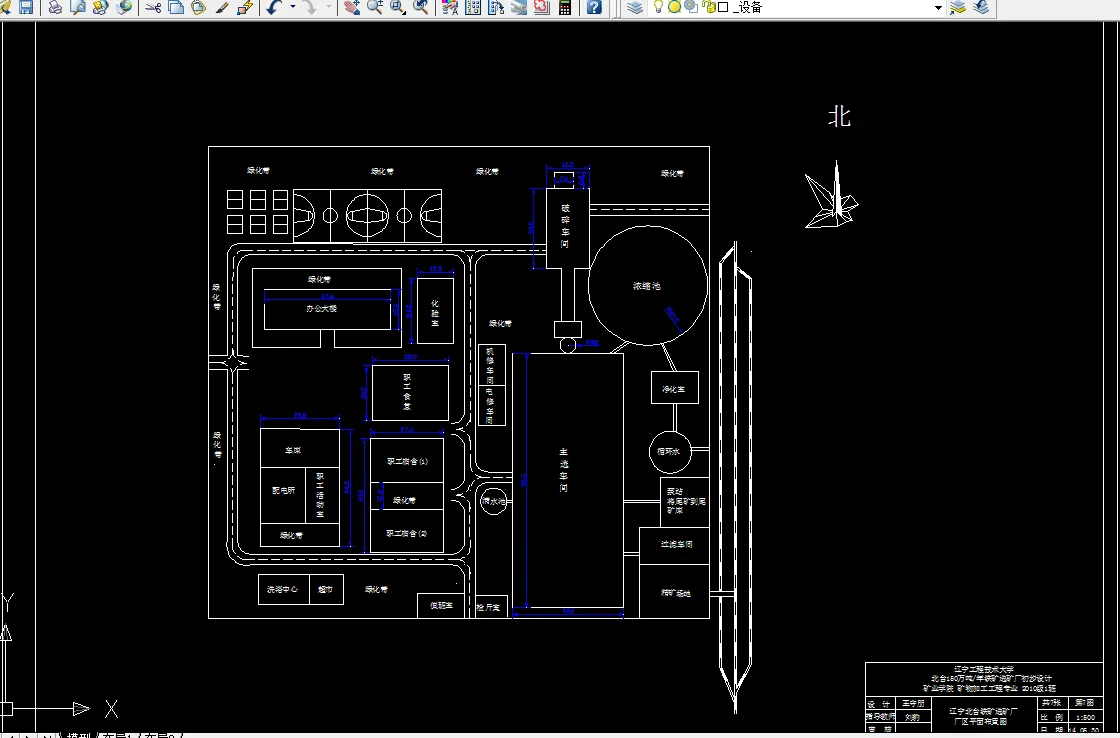Select the 循环水 circle label

[669, 452]
